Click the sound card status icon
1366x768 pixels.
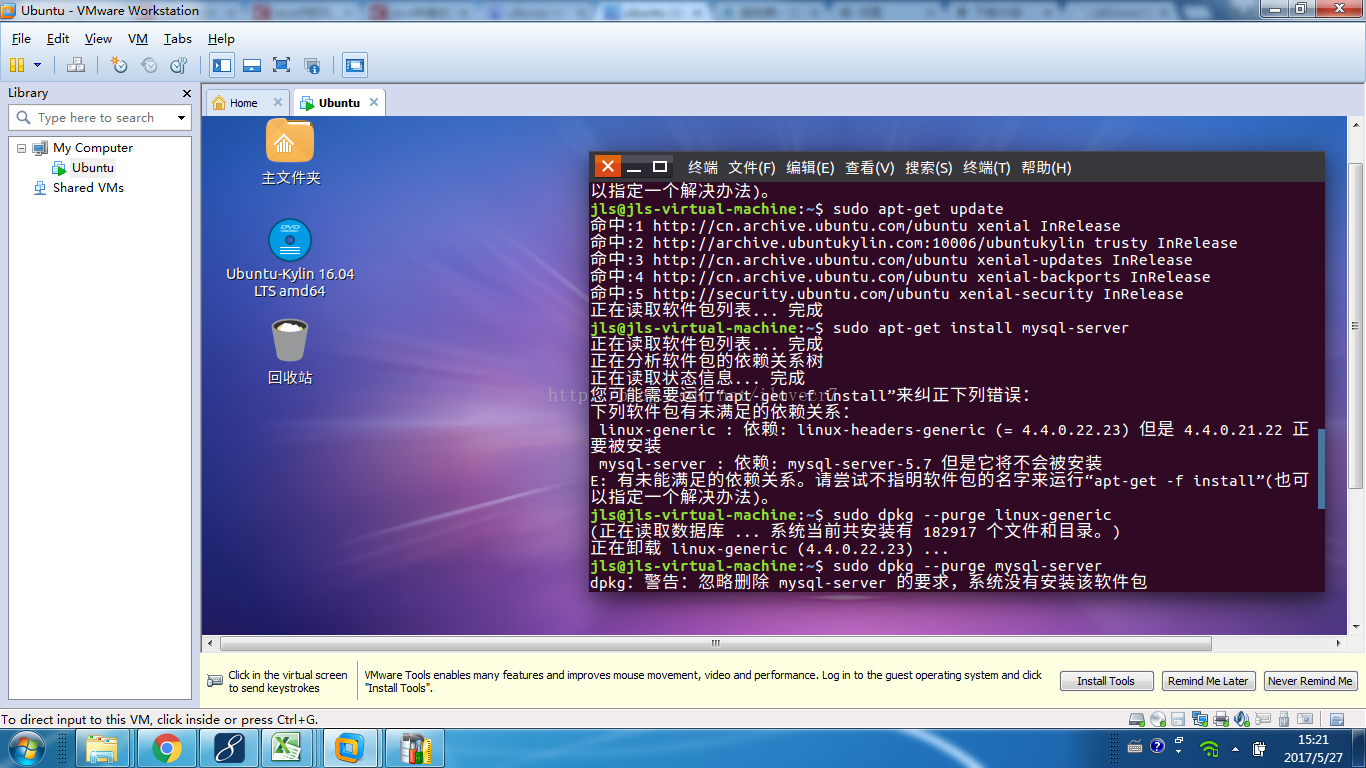(x=1242, y=719)
